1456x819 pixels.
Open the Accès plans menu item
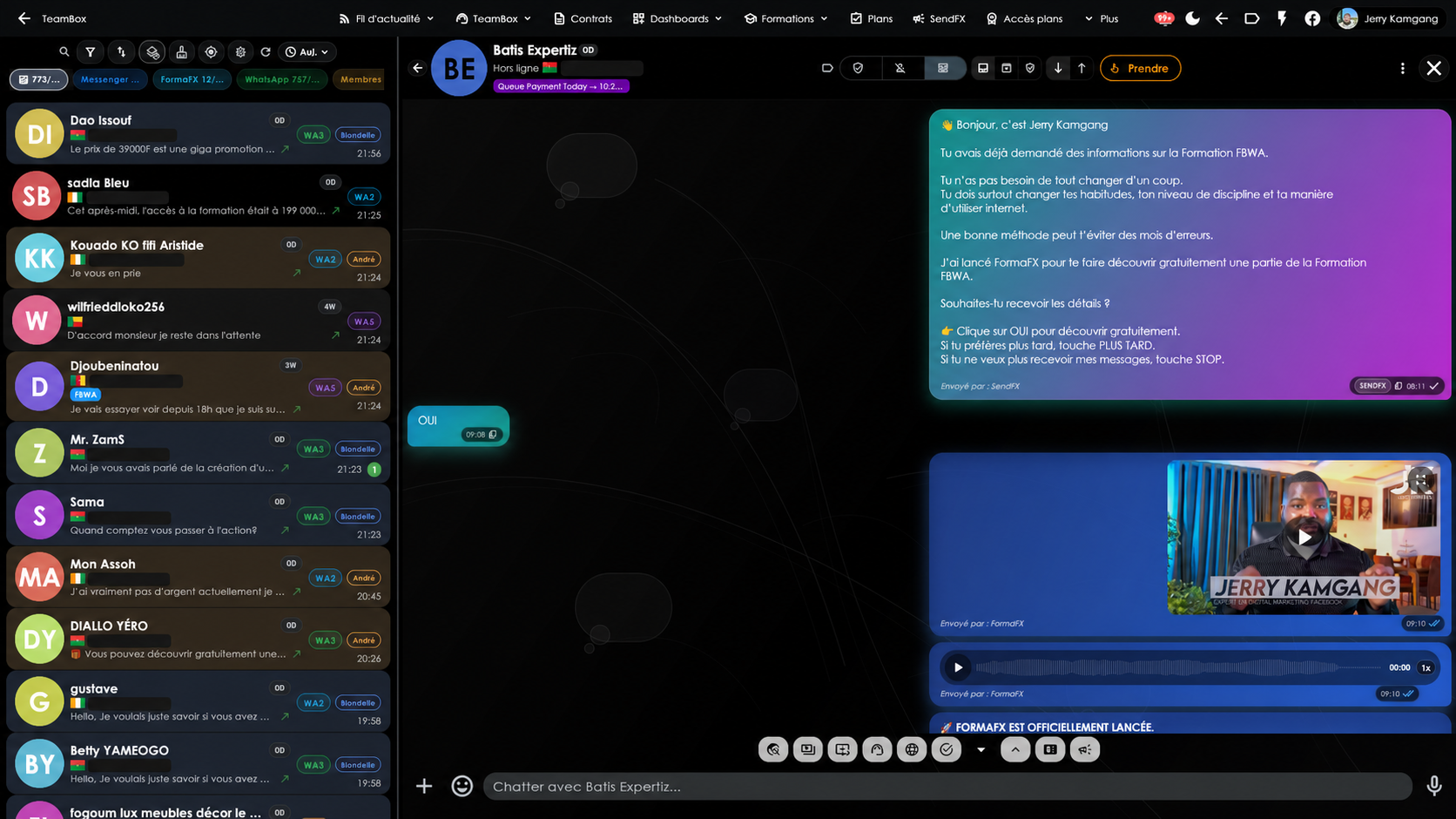pos(1024,18)
